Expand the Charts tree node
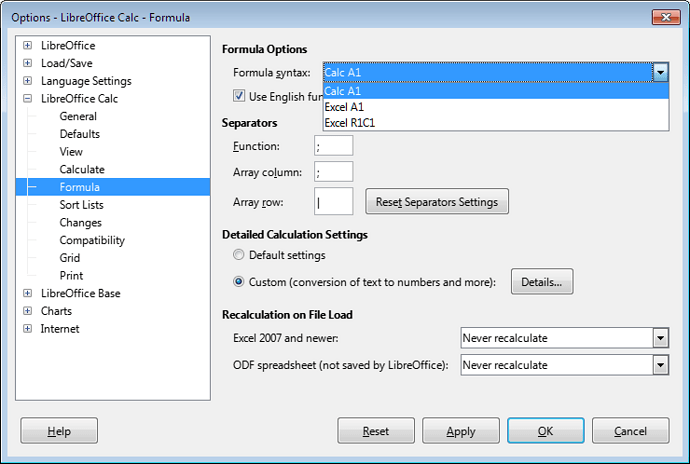690x464 pixels. point(28,311)
